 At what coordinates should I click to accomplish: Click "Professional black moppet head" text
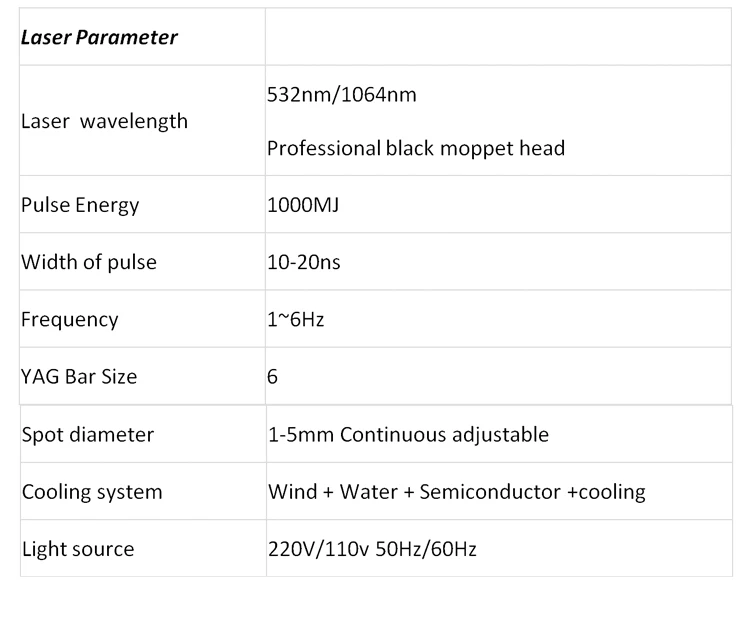click(416, 148)
